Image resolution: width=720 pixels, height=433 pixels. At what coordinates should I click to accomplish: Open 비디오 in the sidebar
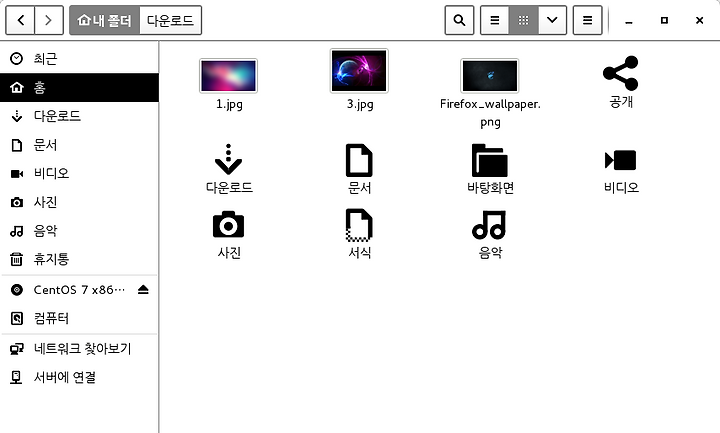[79, 173]
